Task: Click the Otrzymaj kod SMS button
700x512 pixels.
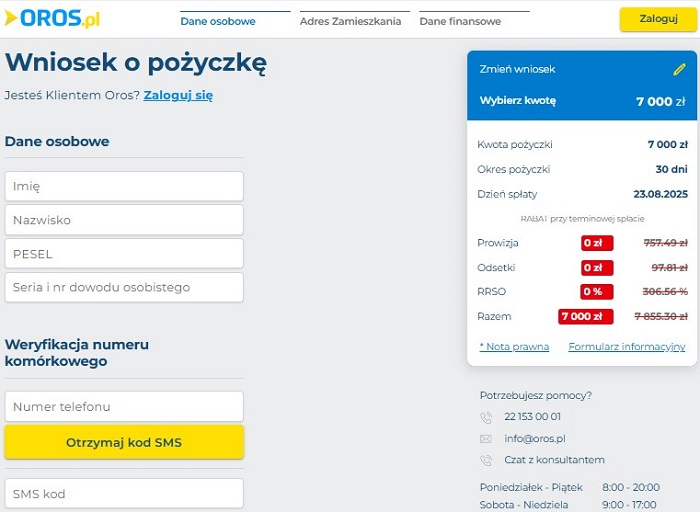Action: [x=124, y=442]
